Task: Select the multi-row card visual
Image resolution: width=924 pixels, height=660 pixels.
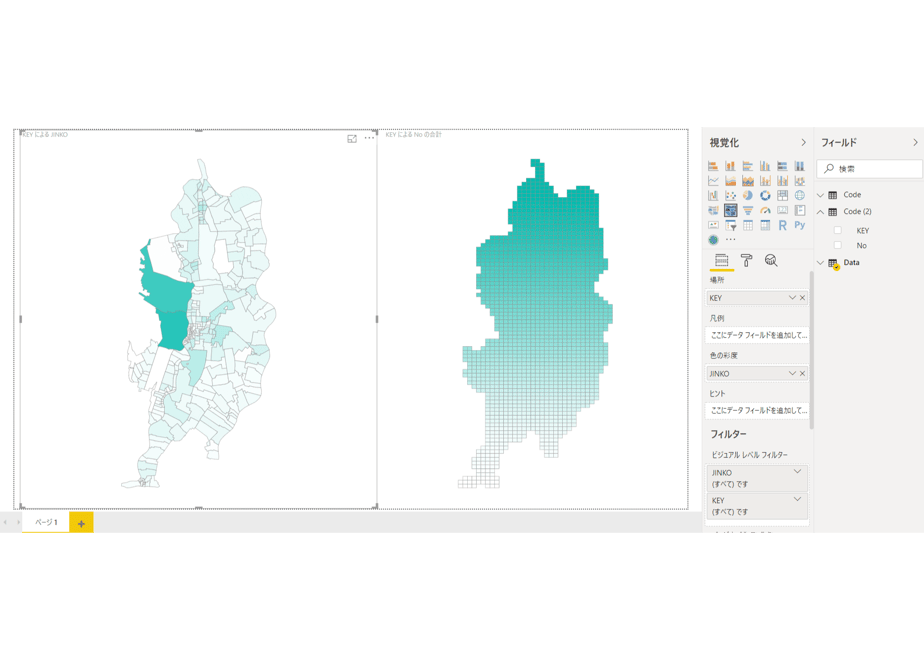Action: (800, 210)
